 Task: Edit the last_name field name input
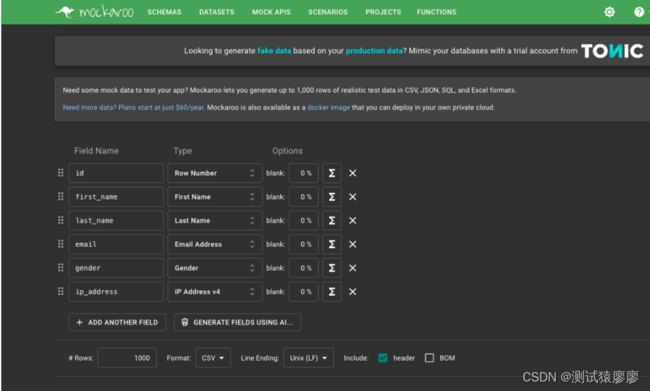click(x=116, y=221)
